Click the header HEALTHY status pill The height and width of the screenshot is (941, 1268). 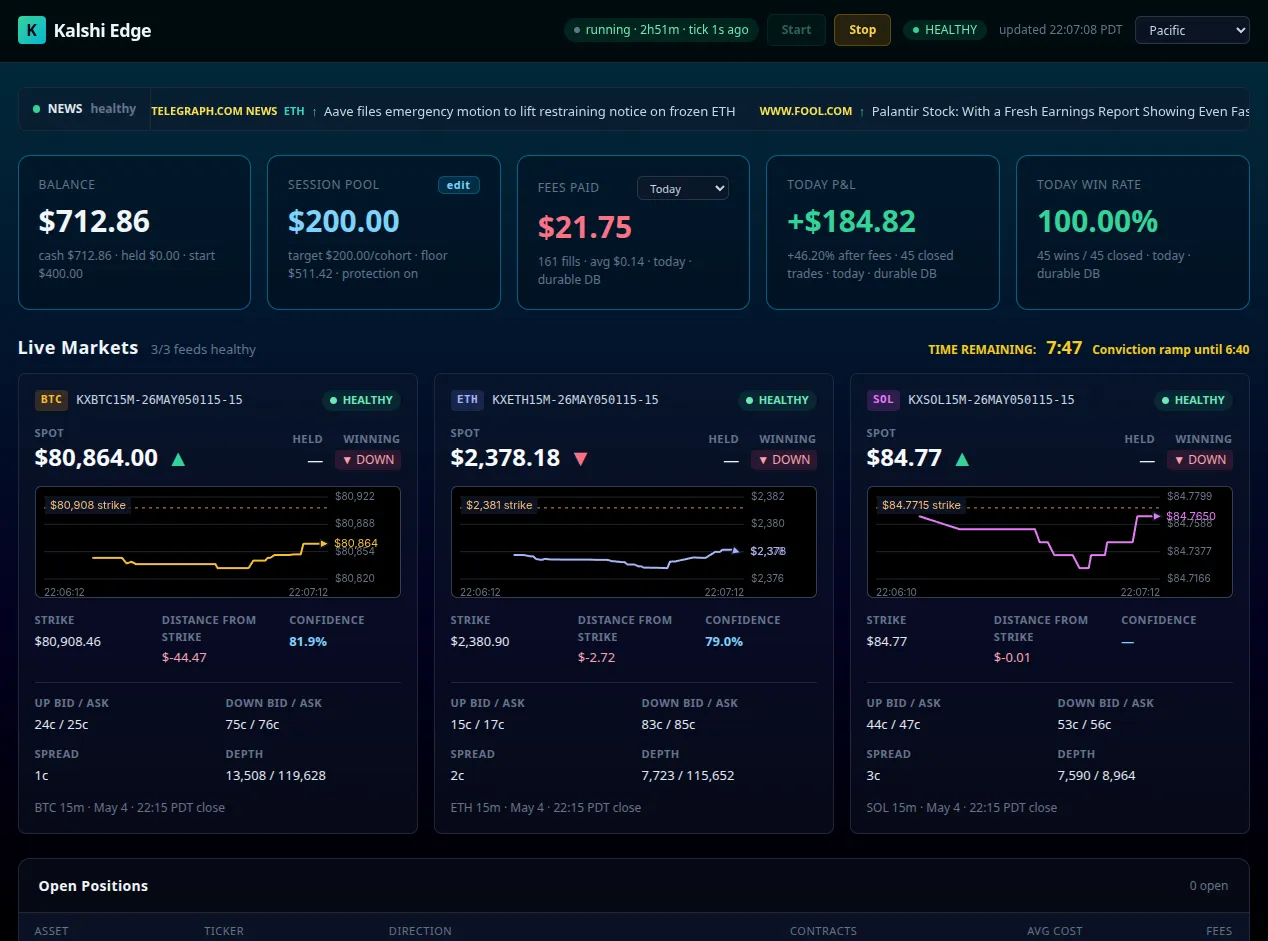point(945,30)
